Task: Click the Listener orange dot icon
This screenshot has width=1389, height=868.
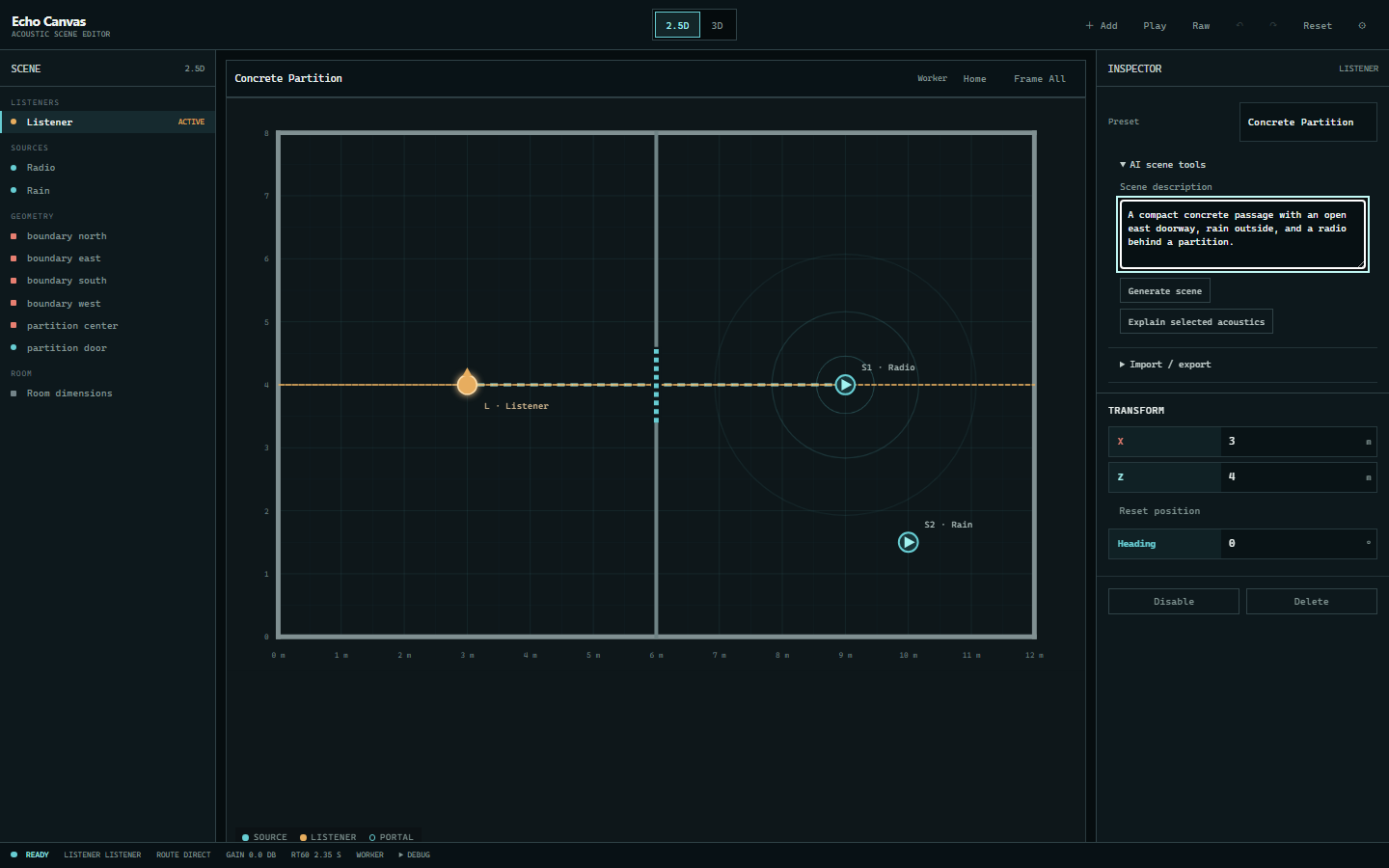Action: [14, 122]
